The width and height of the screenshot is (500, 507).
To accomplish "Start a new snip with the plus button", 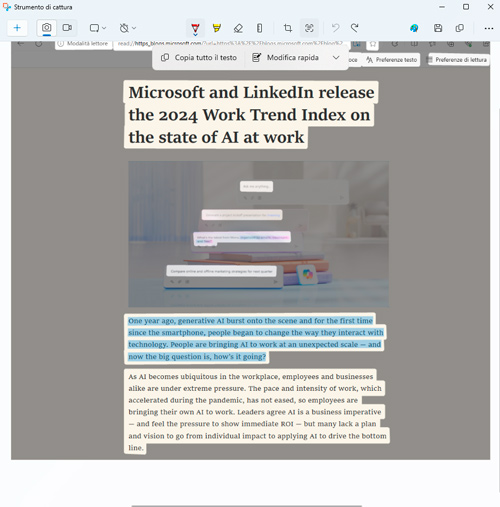I will [x=17, y=28].
